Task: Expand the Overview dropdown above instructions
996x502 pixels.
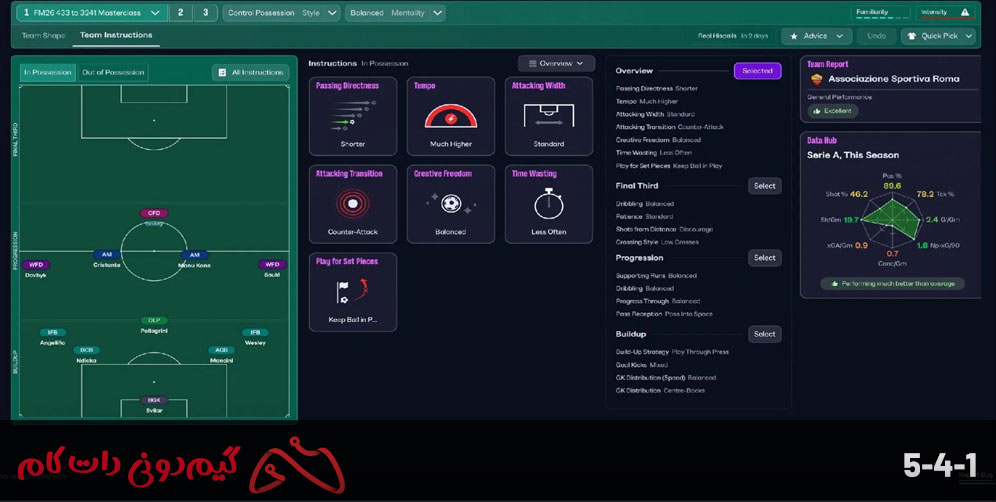Action: (x=556, y=63)
